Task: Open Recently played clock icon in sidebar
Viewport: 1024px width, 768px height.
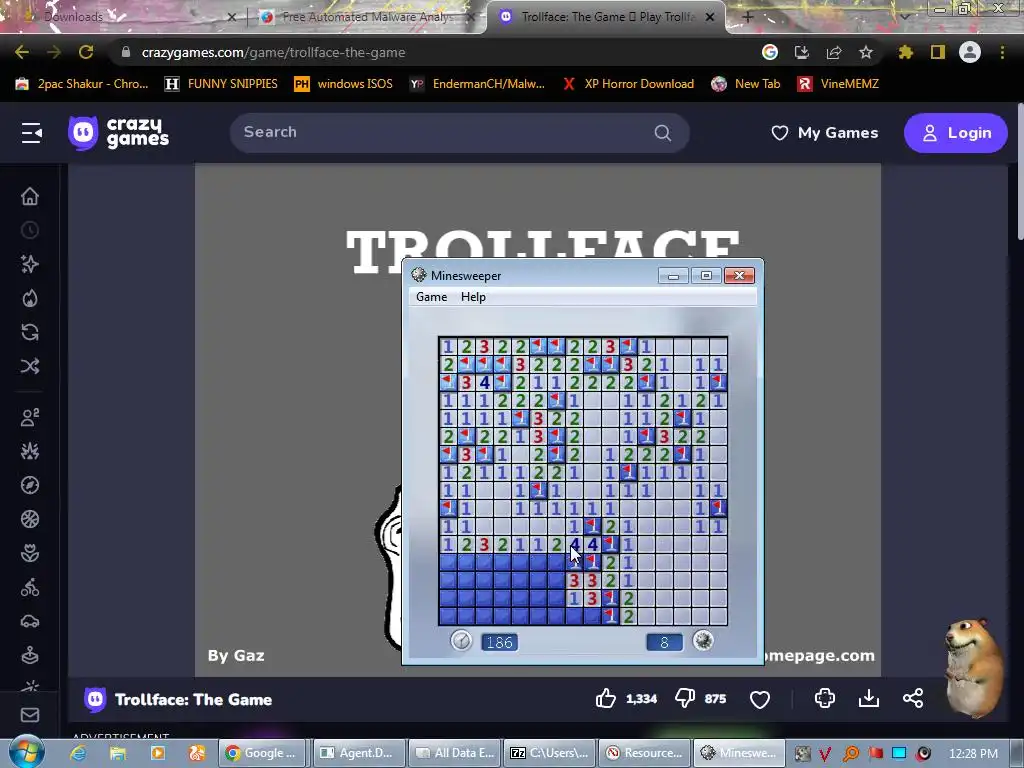Action: click(x=29, y=230)
